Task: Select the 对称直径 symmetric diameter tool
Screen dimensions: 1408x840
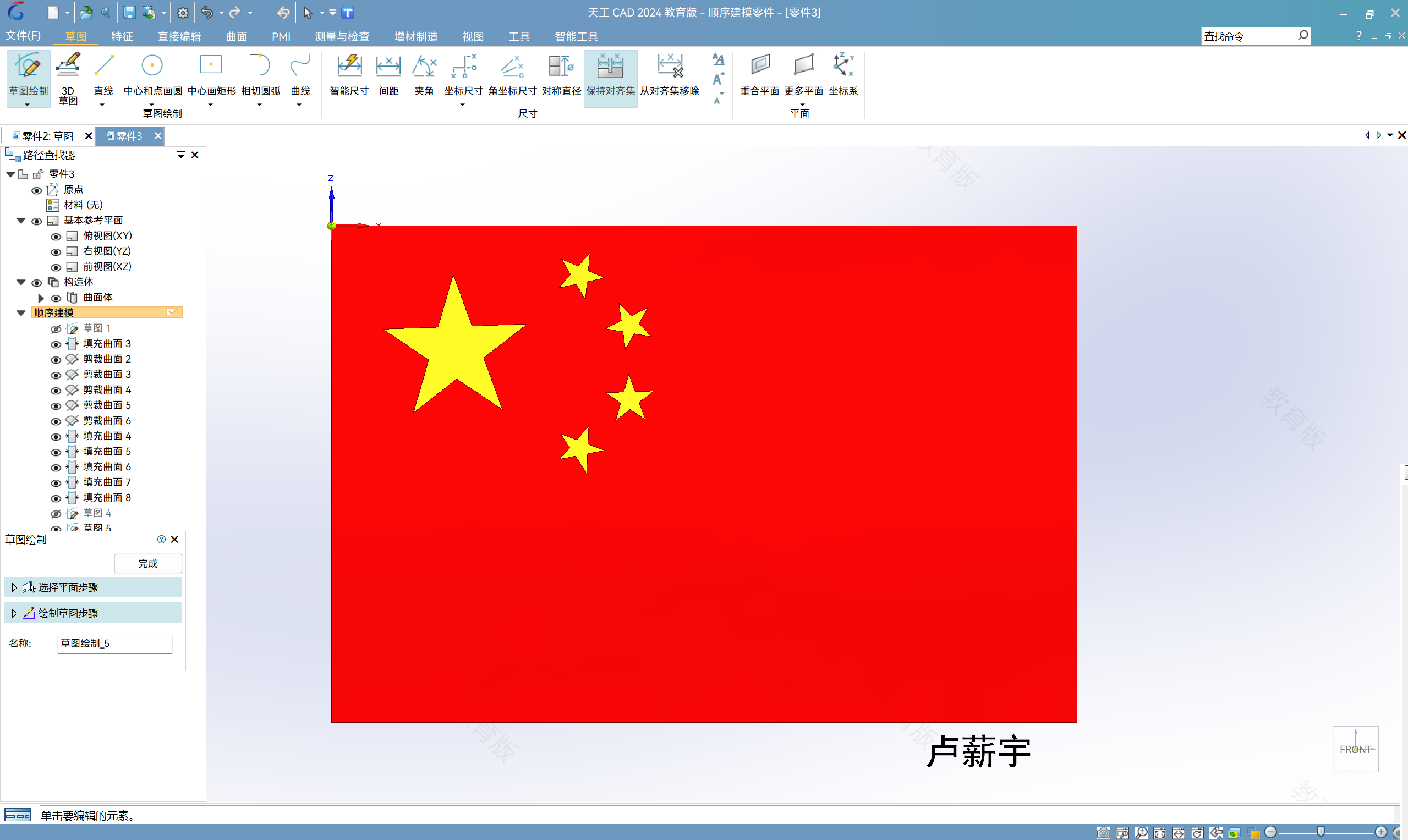Action: tap(561, 75)
